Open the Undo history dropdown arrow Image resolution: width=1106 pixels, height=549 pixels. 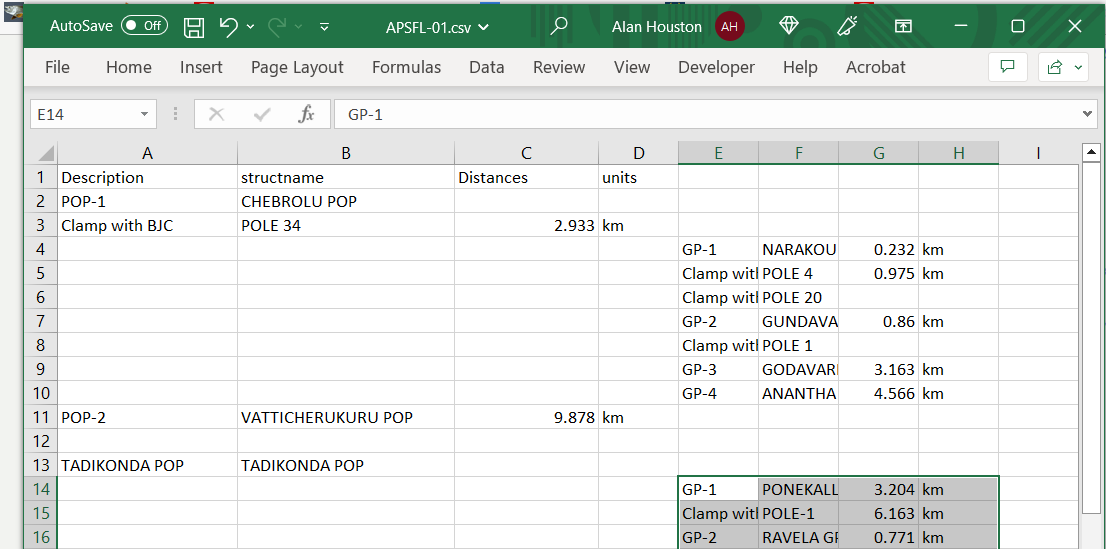point(250,27)
